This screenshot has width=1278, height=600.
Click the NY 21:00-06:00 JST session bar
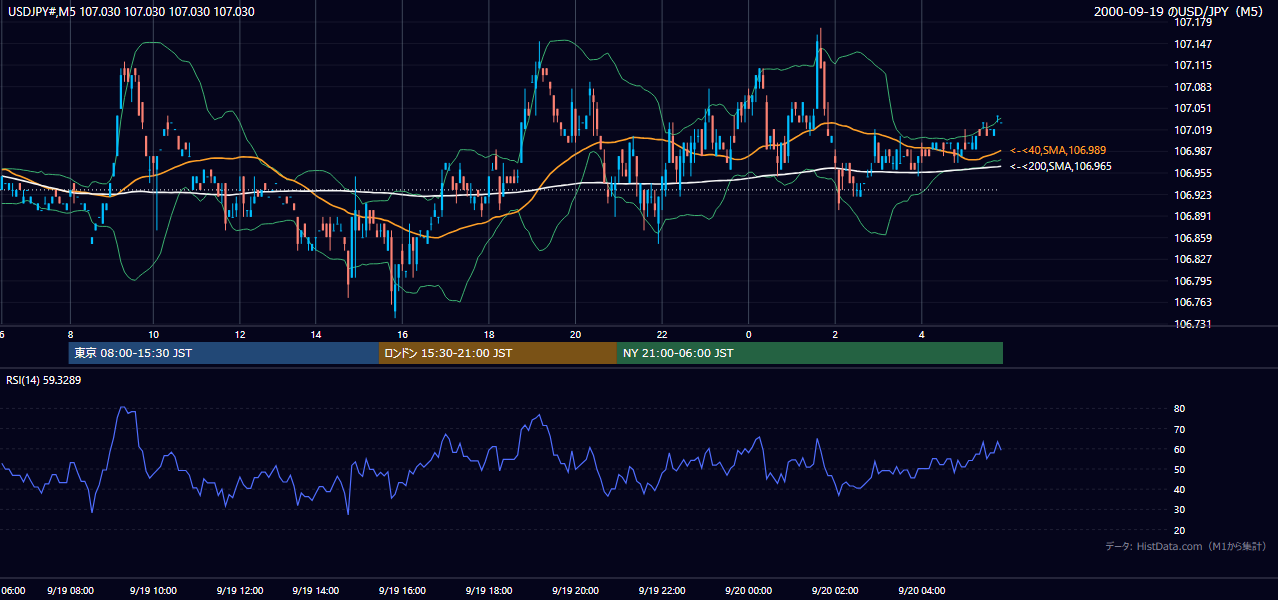810,353
